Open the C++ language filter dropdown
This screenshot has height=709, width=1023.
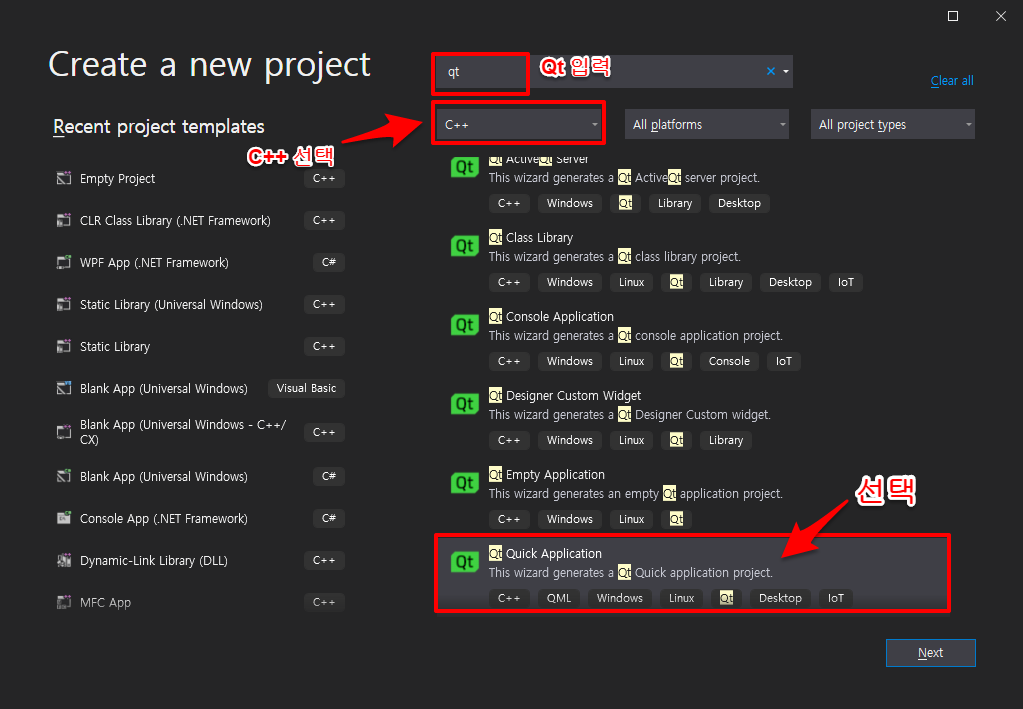coord(519,124)
